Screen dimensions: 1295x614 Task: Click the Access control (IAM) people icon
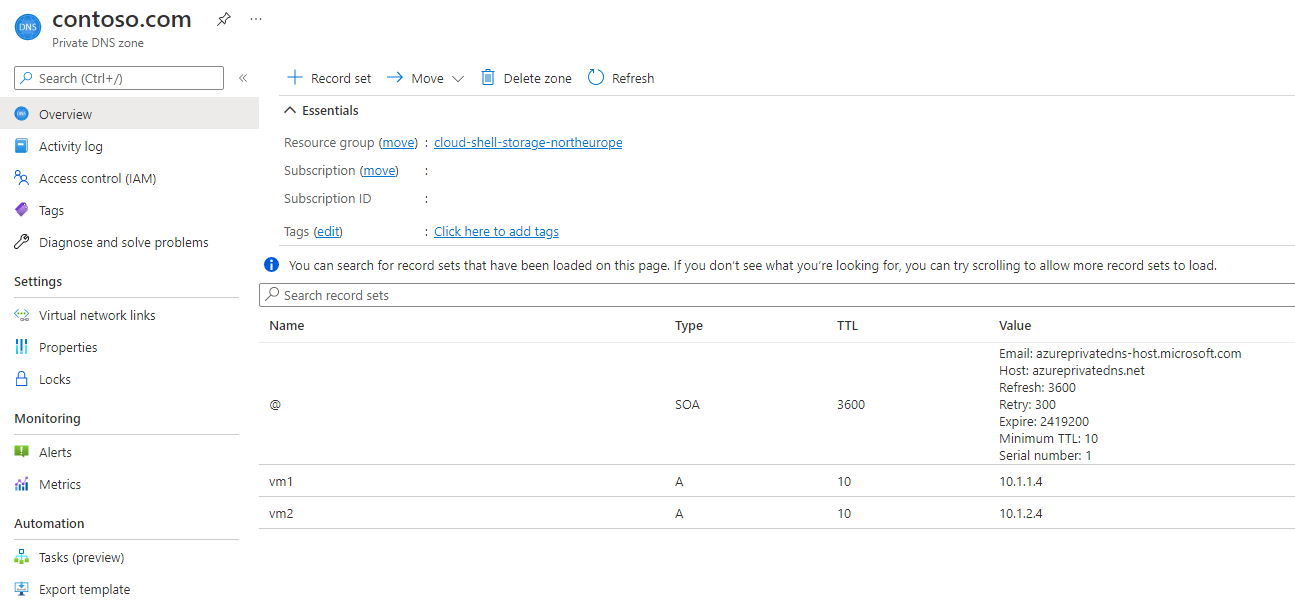point(21,178)
